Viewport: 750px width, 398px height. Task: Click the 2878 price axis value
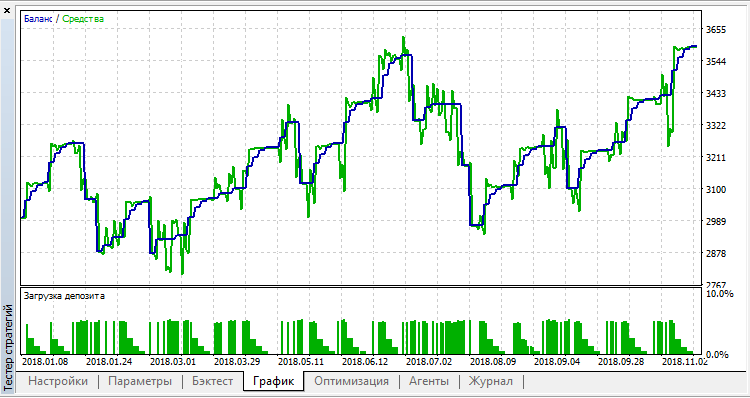pos(716,253)
